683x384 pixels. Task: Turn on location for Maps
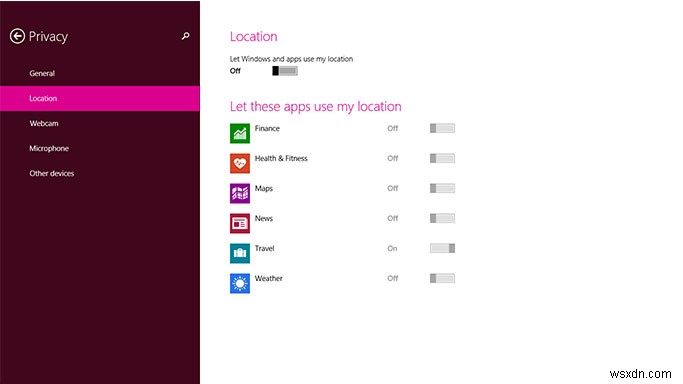(x=442, y=188)
